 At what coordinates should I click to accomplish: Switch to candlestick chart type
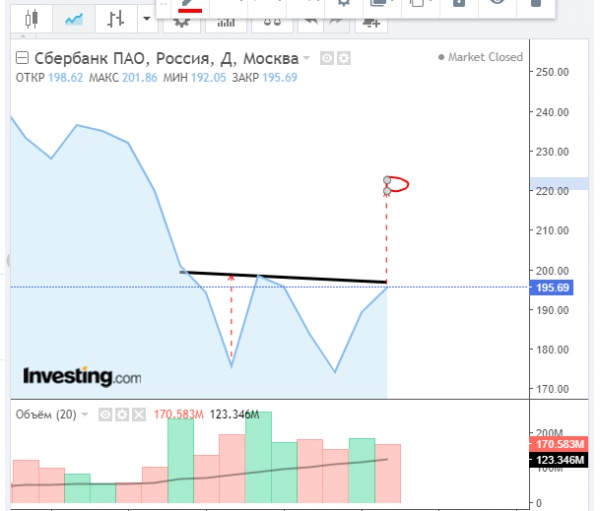tap(31, 19)
